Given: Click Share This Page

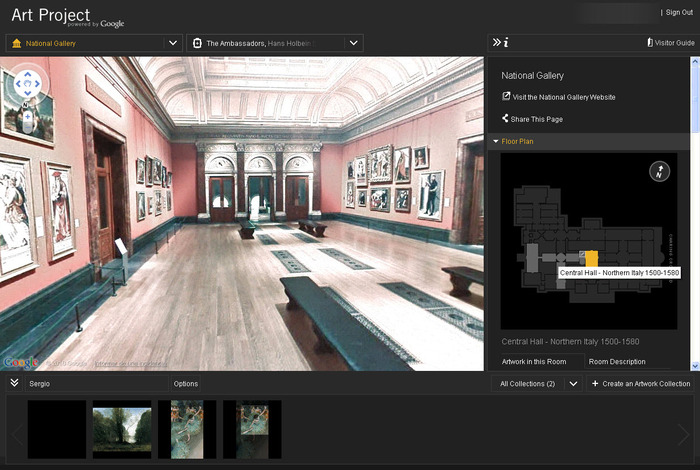Looking at the screenshot, I should [537, 119].
